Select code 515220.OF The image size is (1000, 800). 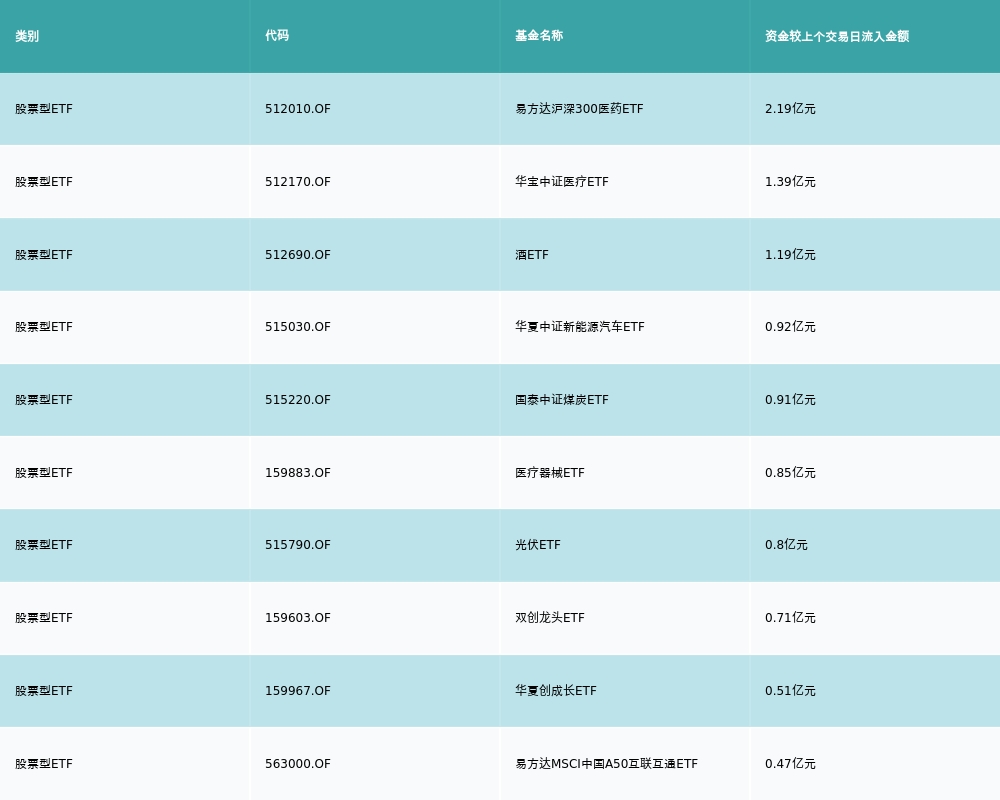pos(298,400)
